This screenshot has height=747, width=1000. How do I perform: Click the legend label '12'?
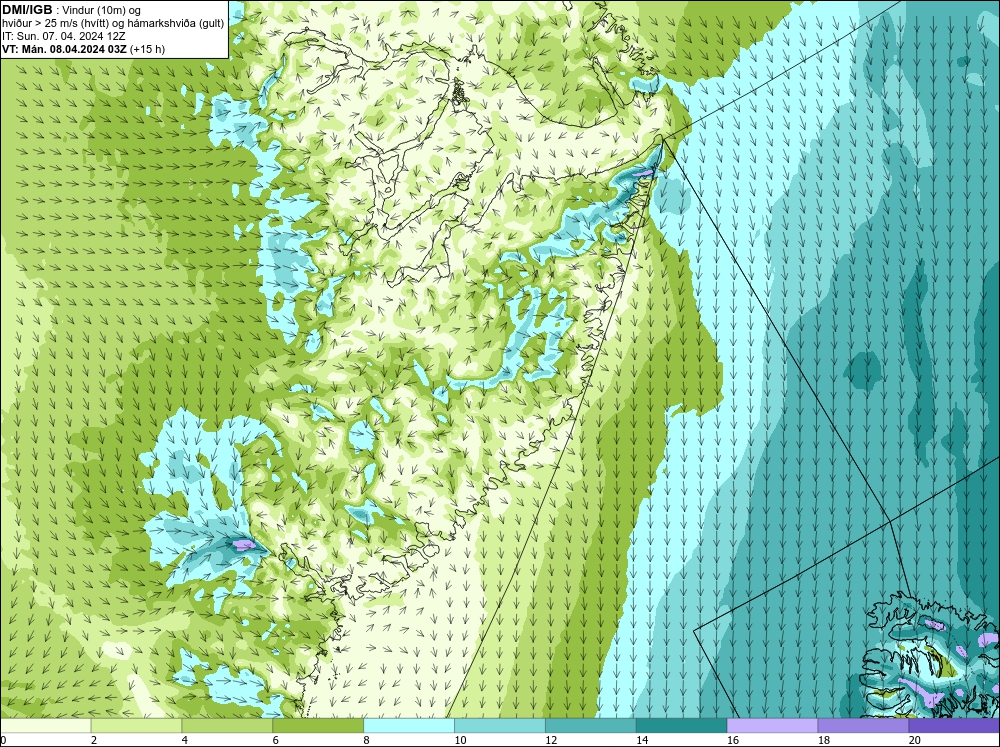[x=551, y=740]
